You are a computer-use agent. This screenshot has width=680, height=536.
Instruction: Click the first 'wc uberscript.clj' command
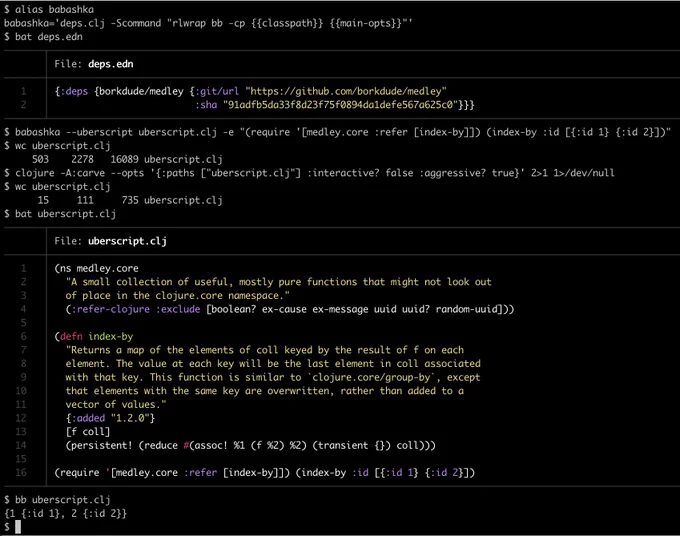(x=62, y=145)
